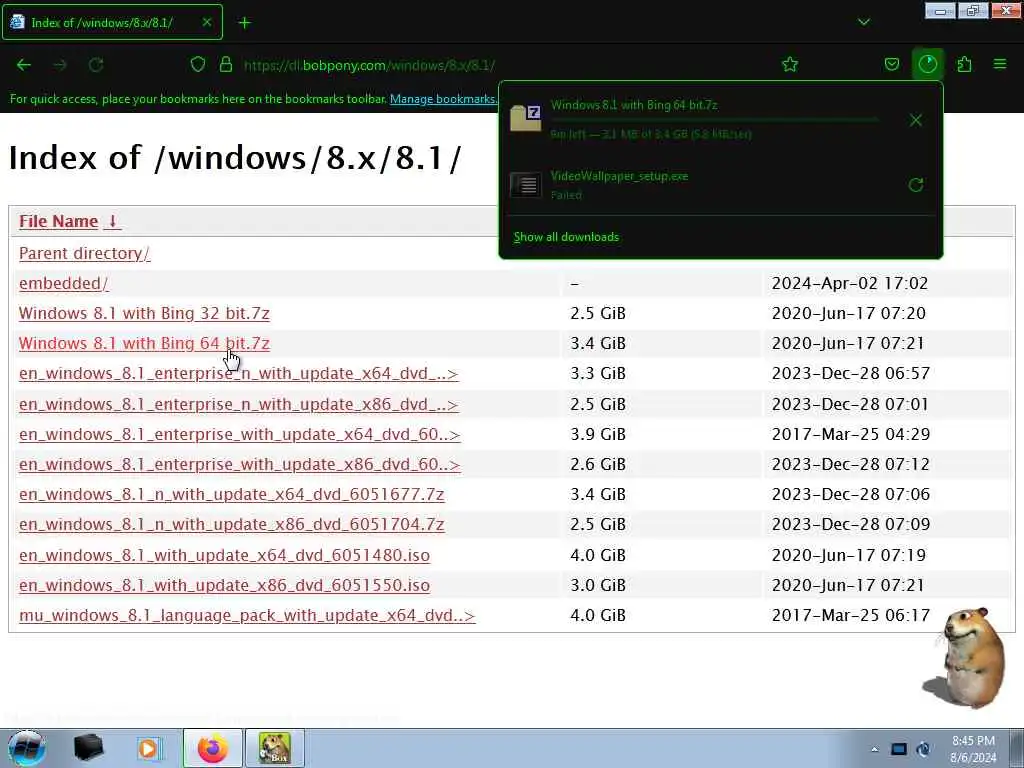This screenshot has height=768, width=1024.
Task: Select the active browser tab title
Action: click(102, 22)
